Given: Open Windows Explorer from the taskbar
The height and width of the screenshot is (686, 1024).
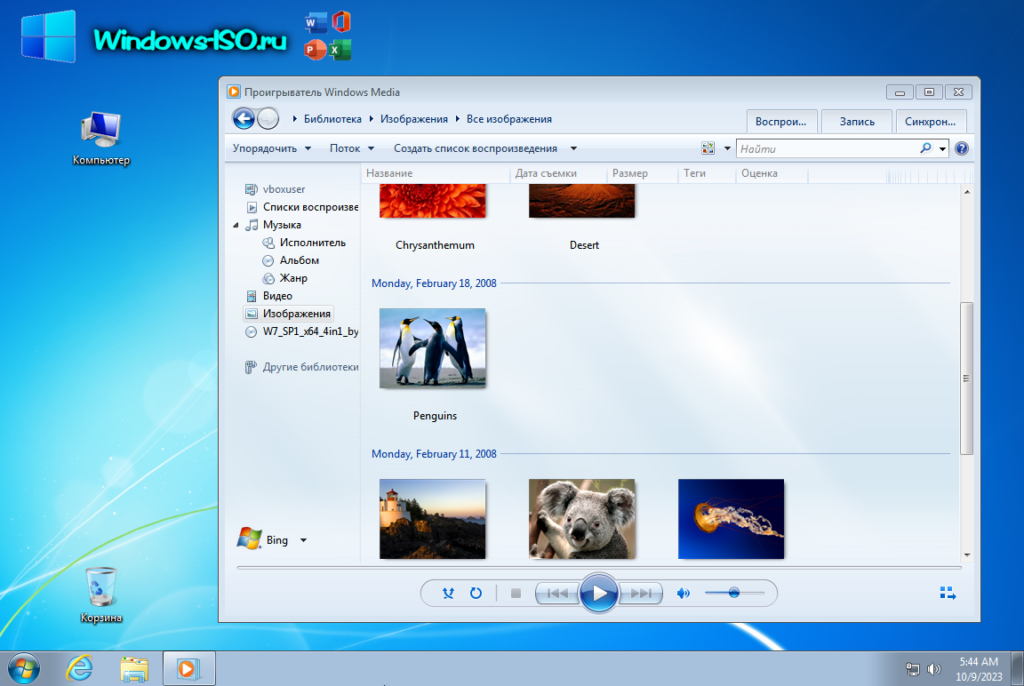Looking at the screenshot, I should [135, 669].
